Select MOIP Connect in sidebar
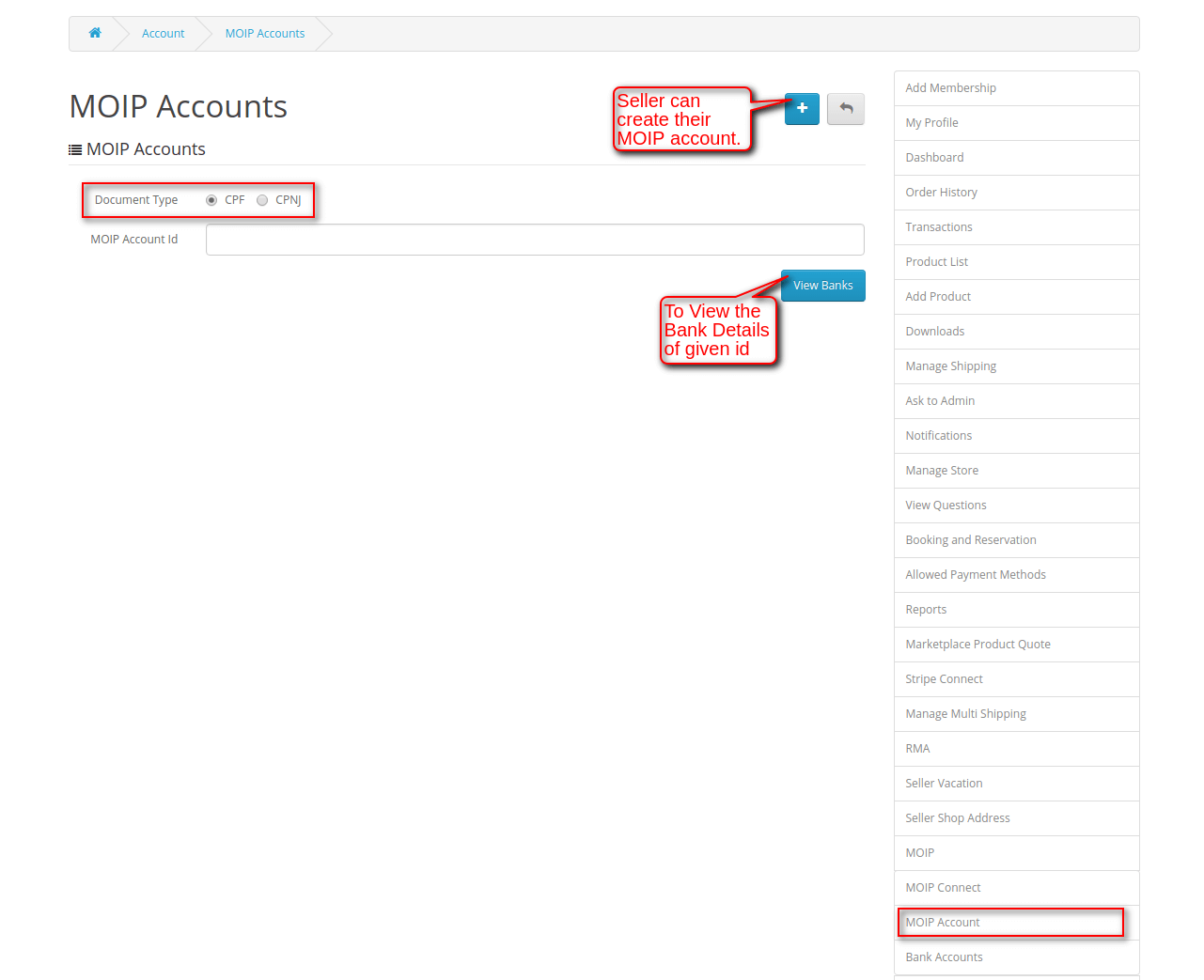This screenshot has width=1204, height=980. pos(1017,888)
